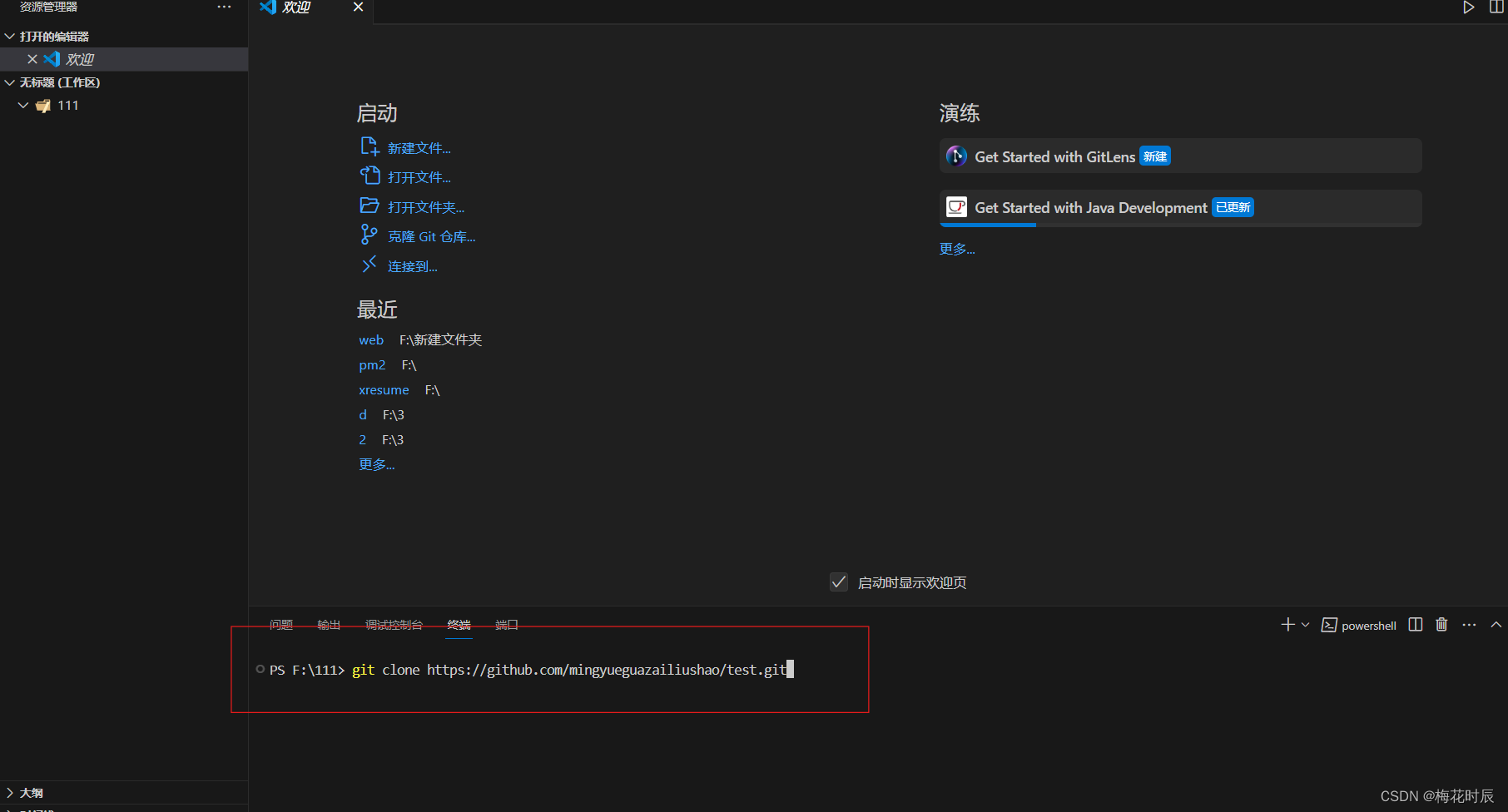Viewport: 1508px width, 812px height.
Task: Click the 已更新 badge on Java Development
Action: (x=1233, y=207)
